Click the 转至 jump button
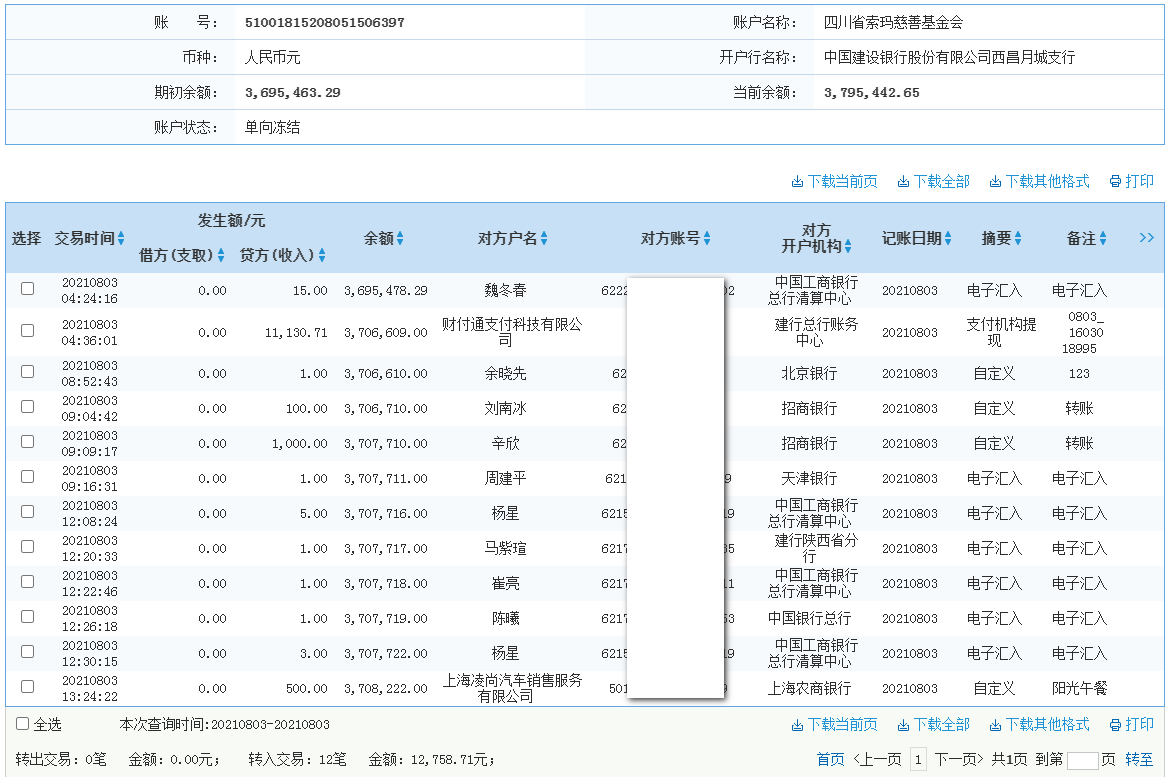 pos(1139,760)
